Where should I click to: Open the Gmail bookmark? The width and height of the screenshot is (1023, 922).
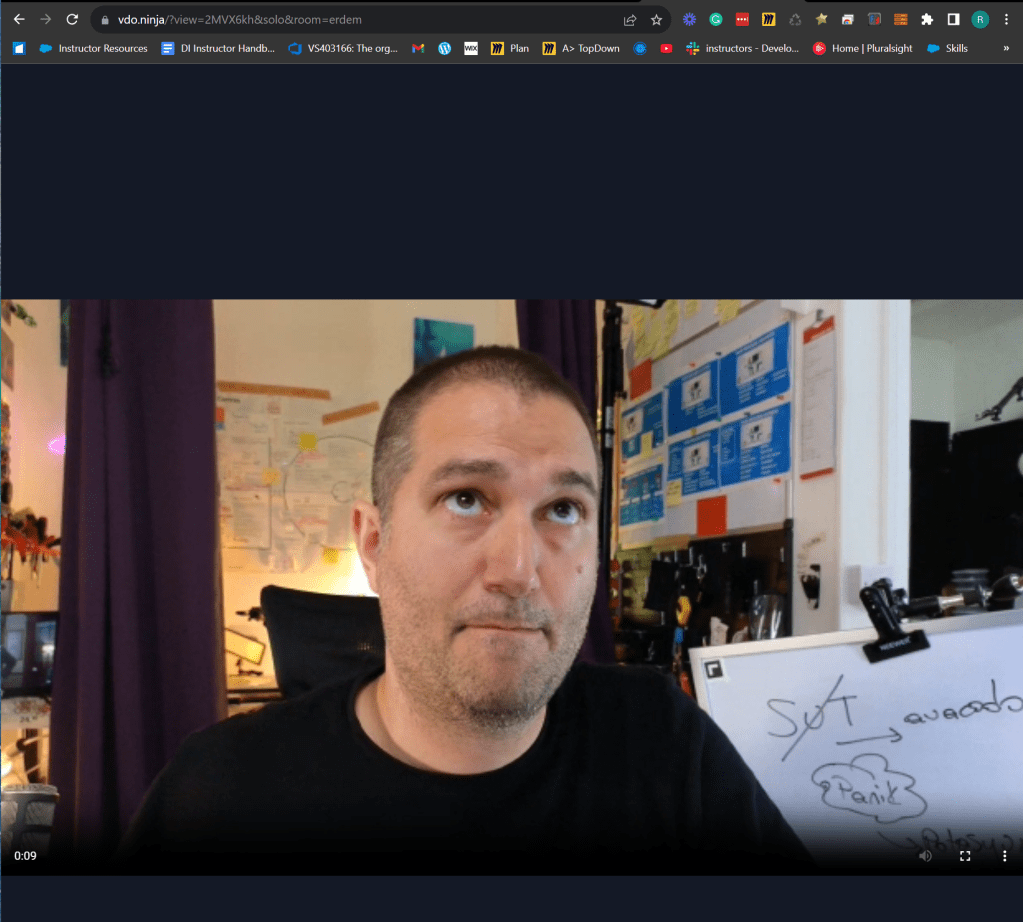coord(418,48)
